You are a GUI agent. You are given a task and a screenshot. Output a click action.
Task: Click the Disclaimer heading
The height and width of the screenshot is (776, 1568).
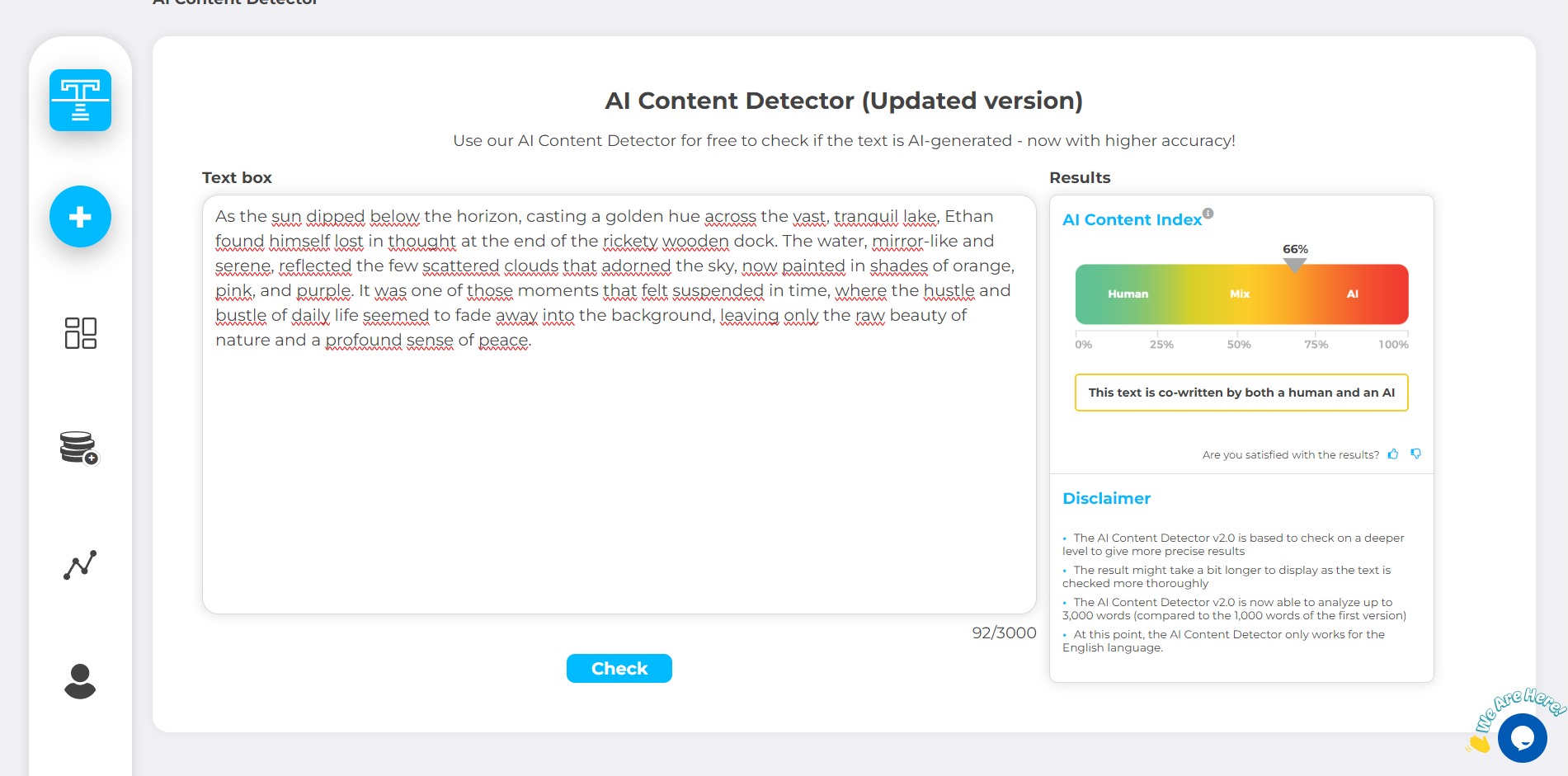[x=1106, y=498]
